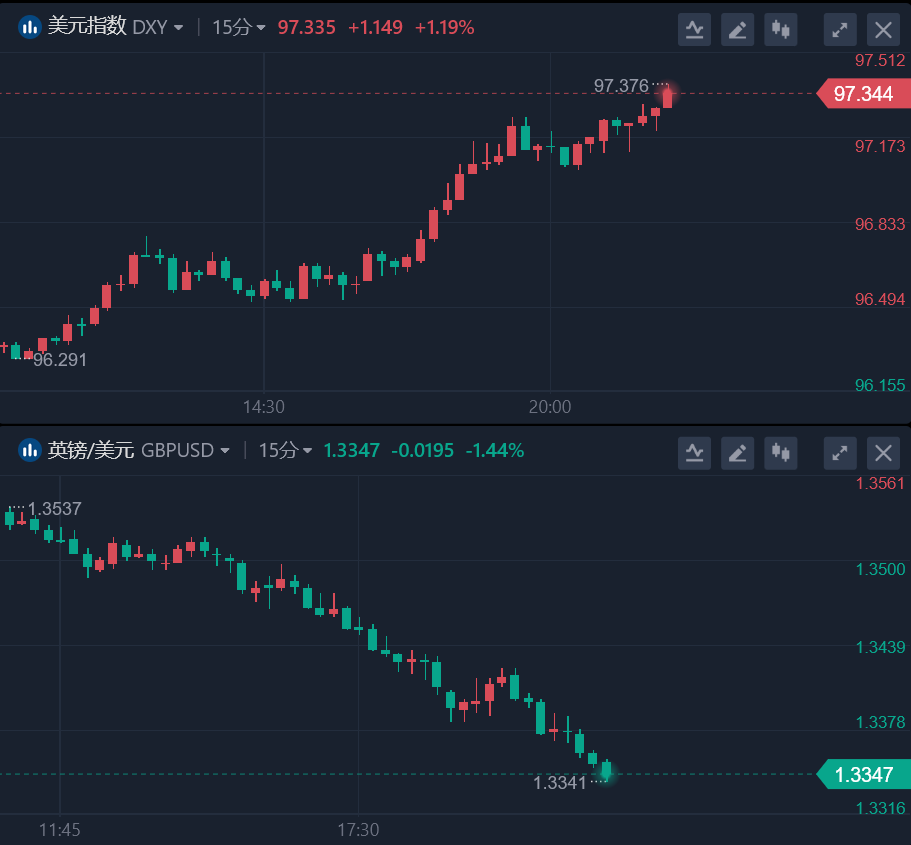The image size is (911, 845).
Task: Click the 96.833 price axis label
Action: click(880, 224)
